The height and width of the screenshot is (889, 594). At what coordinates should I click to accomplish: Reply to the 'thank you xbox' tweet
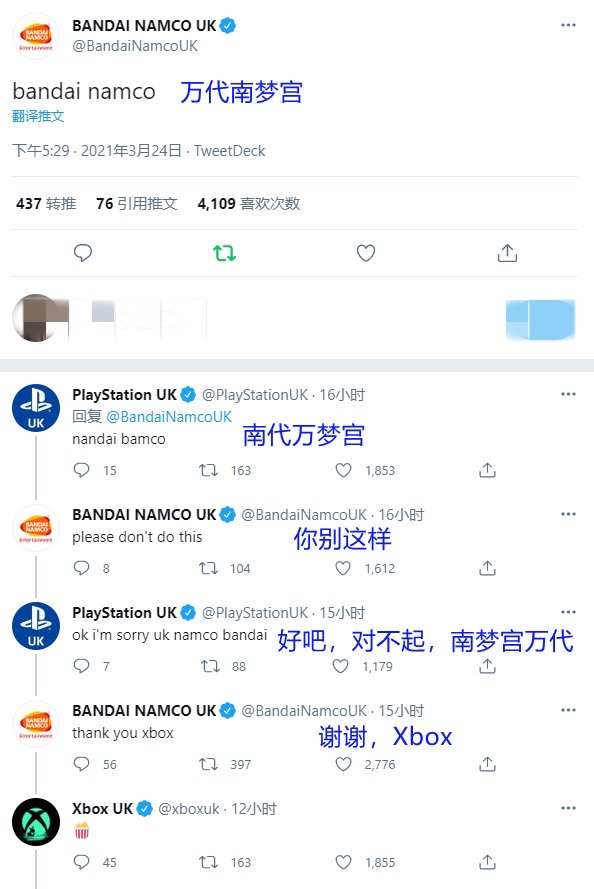pyautogui.click(x=82, y=764)
